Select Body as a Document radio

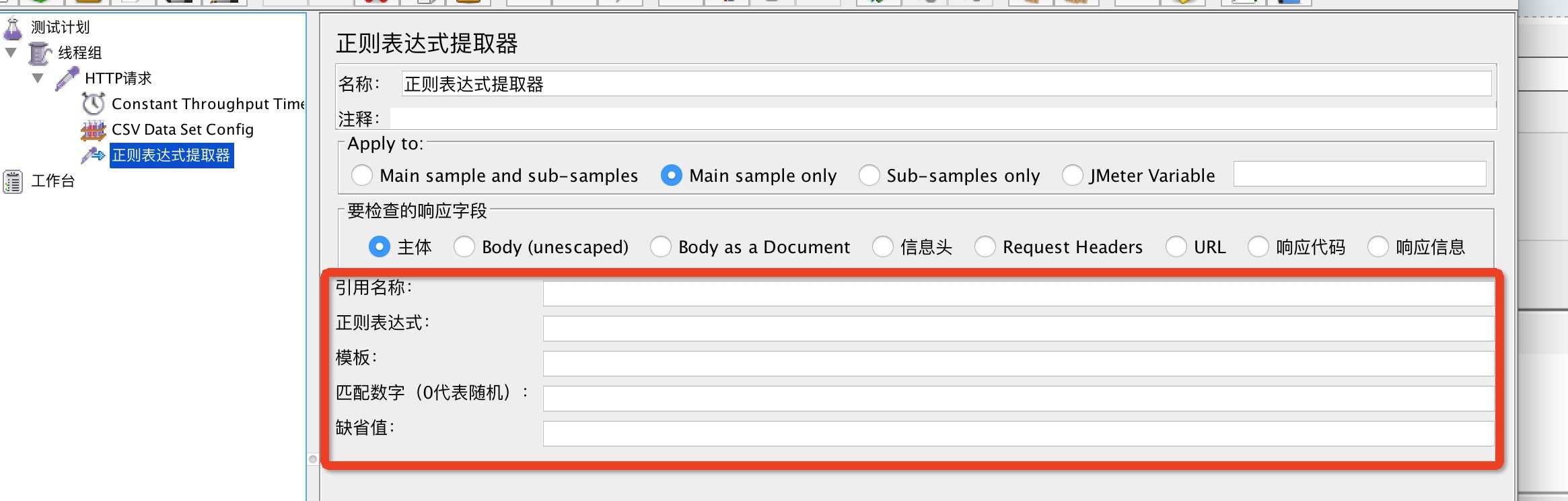point(661,247)
